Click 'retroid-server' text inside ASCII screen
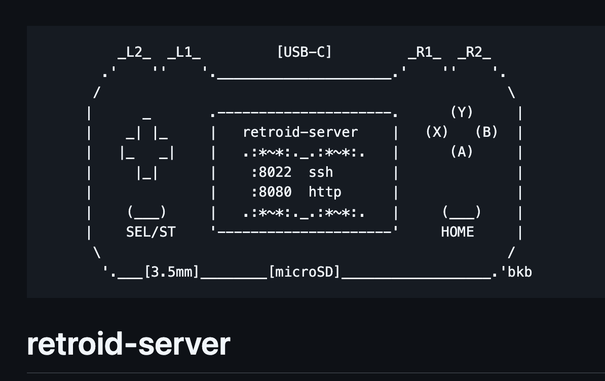Screen dimensions: 605x381 301,132
